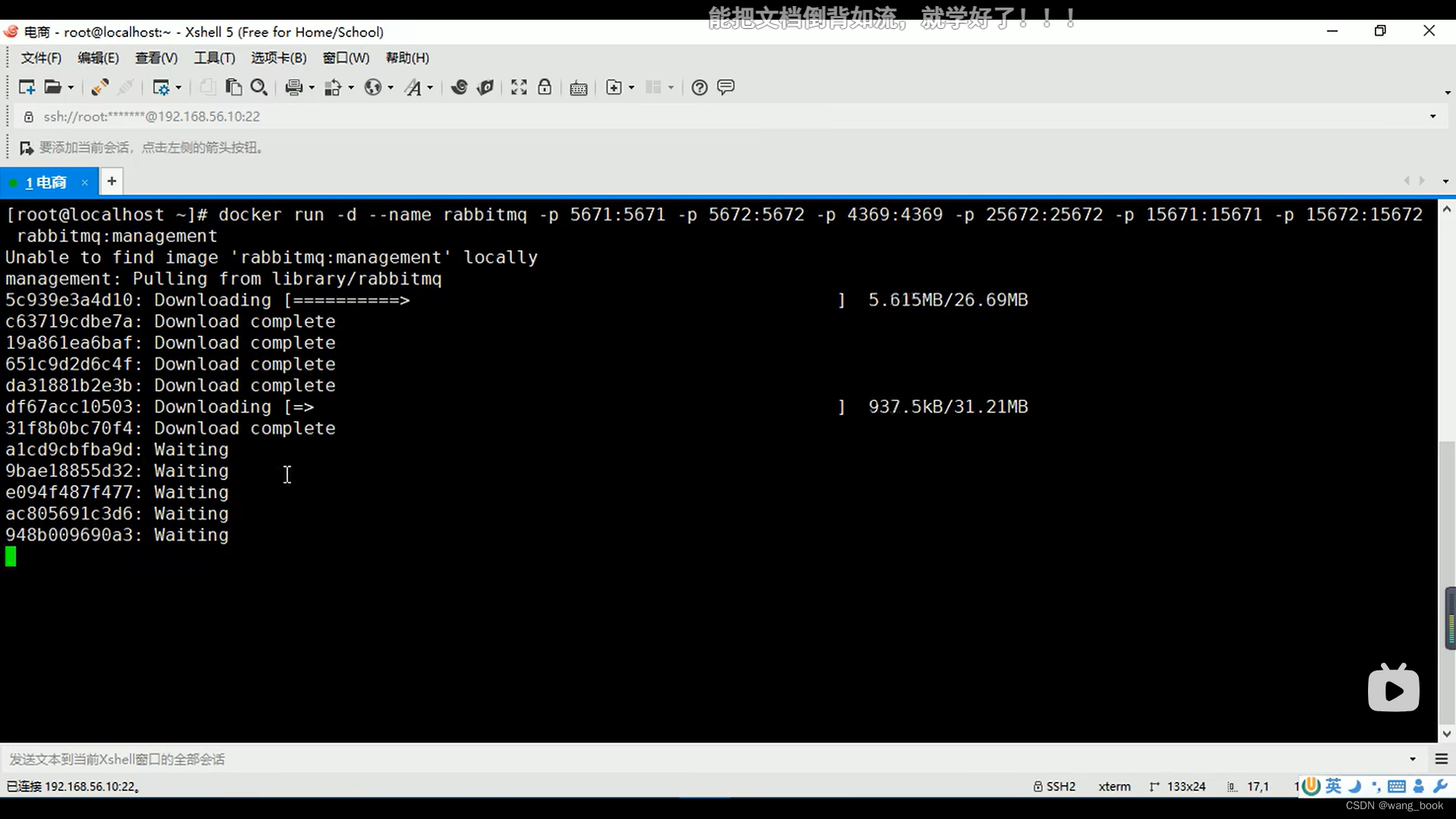Expand the Print dropdown arrow
The height and width of the screenshot is (819, 1456).
coord(311,88)
